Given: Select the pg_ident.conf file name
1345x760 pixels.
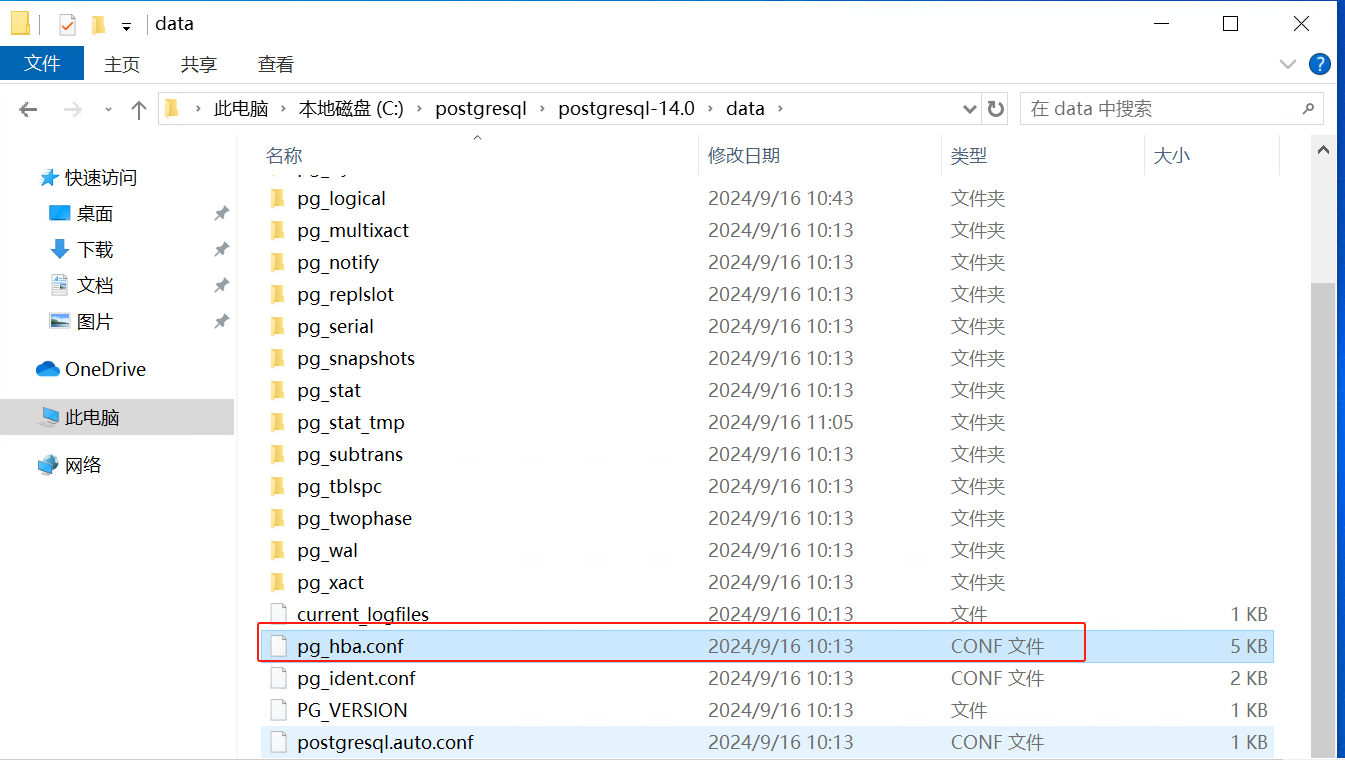Looking at the screenshot, I should click(356, 678).
